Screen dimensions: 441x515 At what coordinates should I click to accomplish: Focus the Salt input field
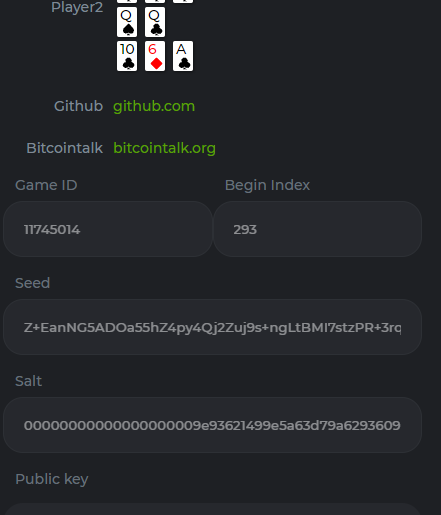[212, 425]
